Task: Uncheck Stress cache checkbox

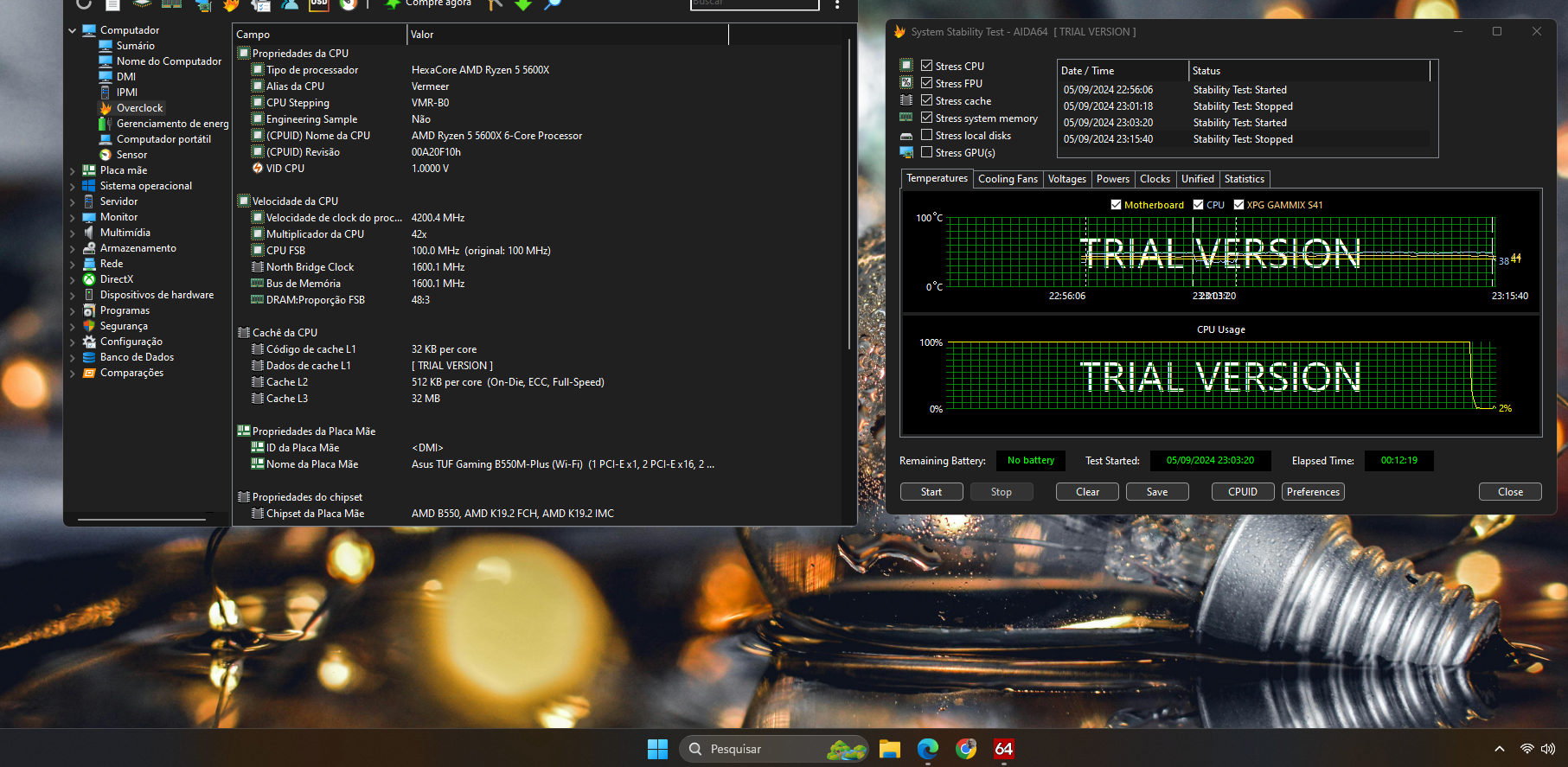Action: click(x=927, y=100)
